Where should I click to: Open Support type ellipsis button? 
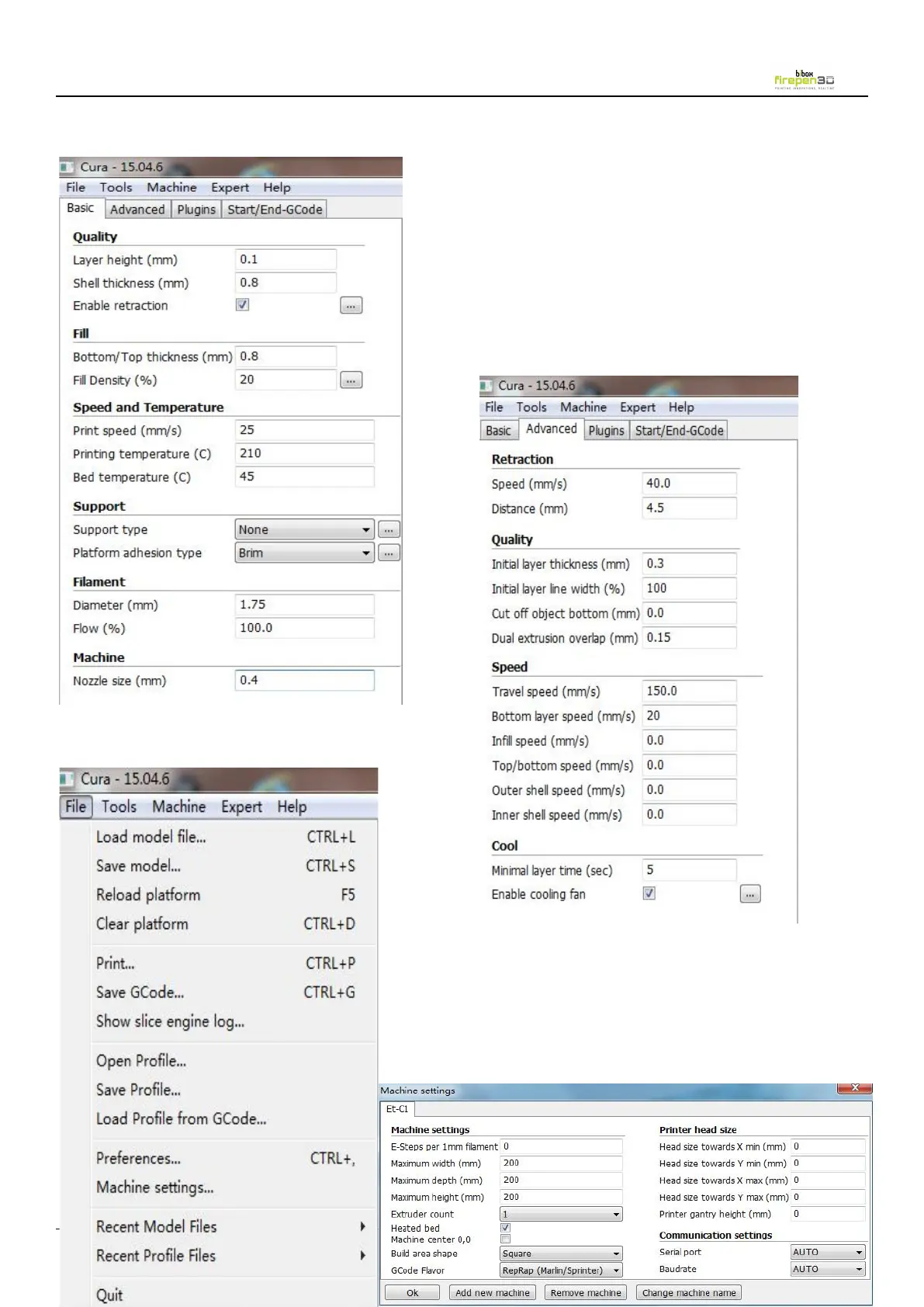(x=389, y=530)
